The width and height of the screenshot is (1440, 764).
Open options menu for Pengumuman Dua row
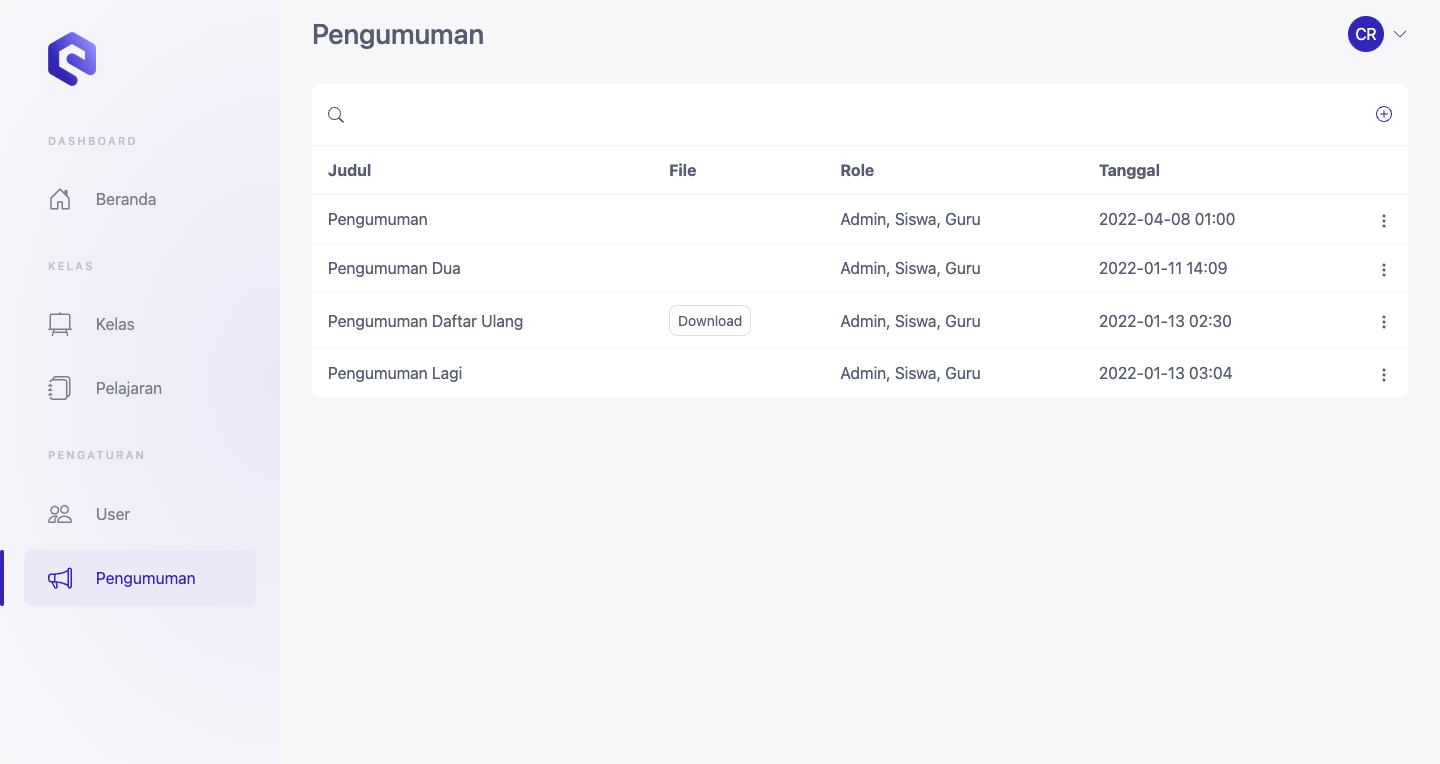coord(1384,270)
